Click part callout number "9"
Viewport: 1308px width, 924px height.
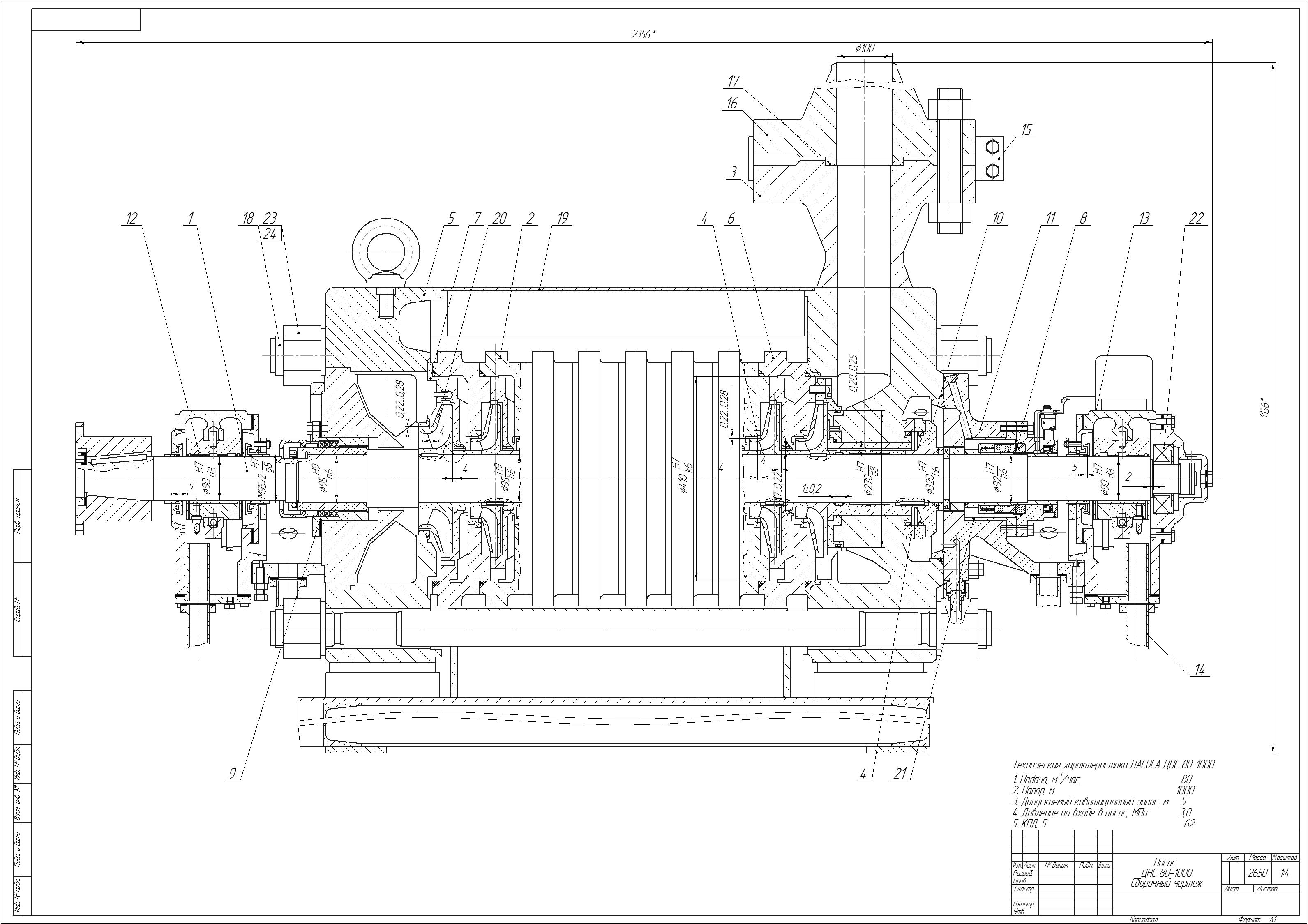click(233, 774)
